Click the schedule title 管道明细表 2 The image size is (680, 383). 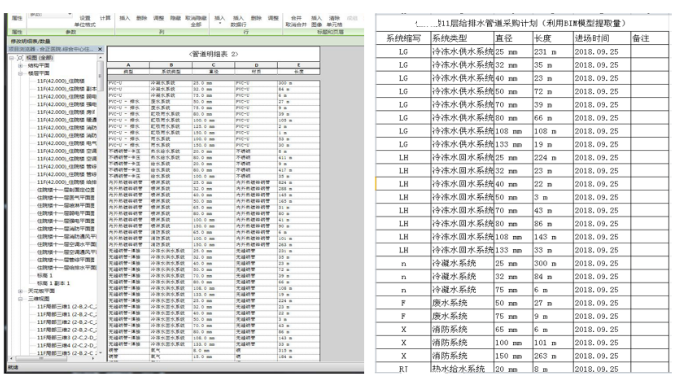tap(213, 54)
